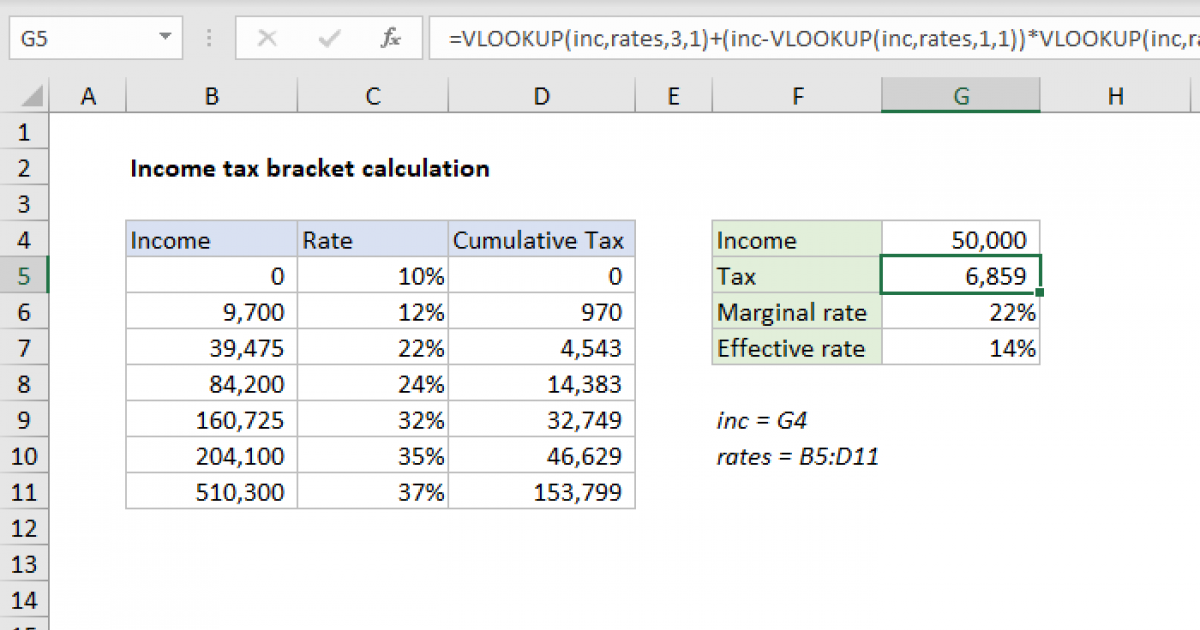
Task: Expand the Name Box dropdown arrow
Action: tap(164, 39)
